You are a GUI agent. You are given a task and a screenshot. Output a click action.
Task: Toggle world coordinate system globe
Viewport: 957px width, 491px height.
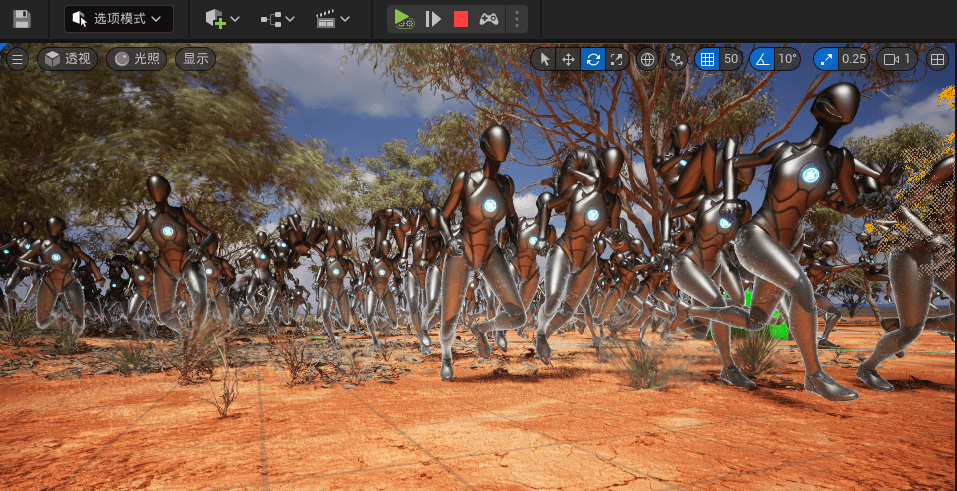(x=647, y=59)
